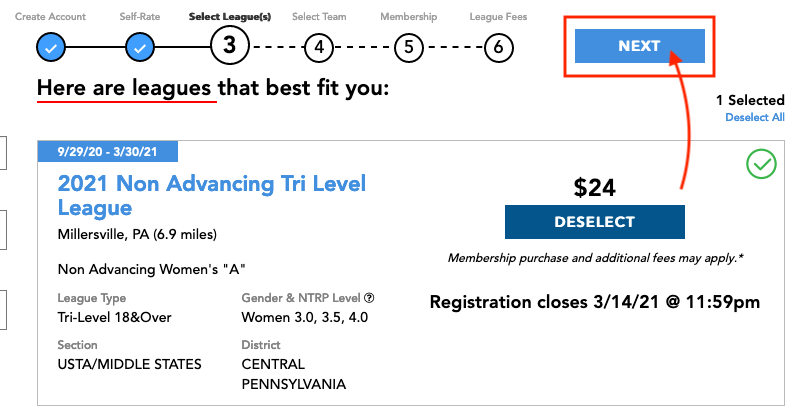Click the completed Self-Rate step checkmark

pyautogui.click(x=140, y=46)
